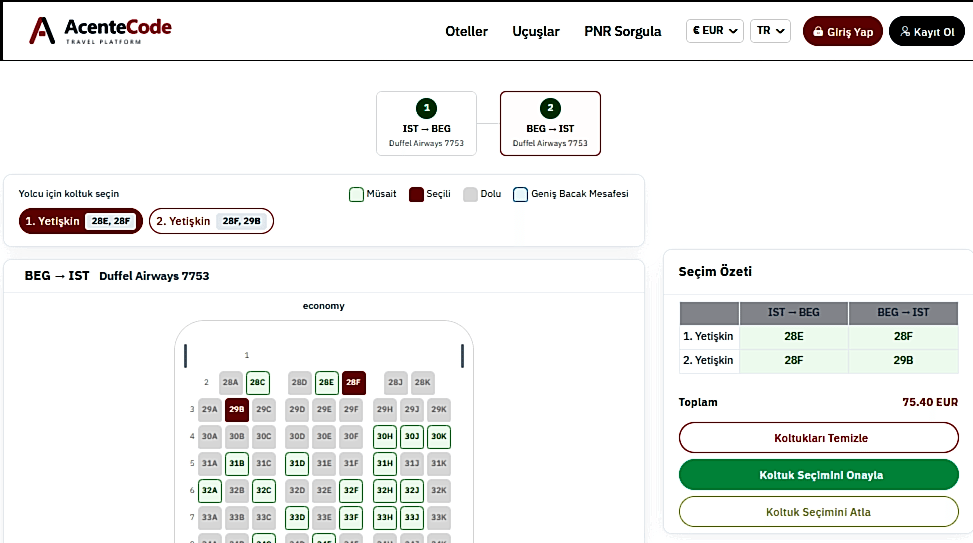Select available seat 28C
The image size is (973, 543).
tap(258, 382)
